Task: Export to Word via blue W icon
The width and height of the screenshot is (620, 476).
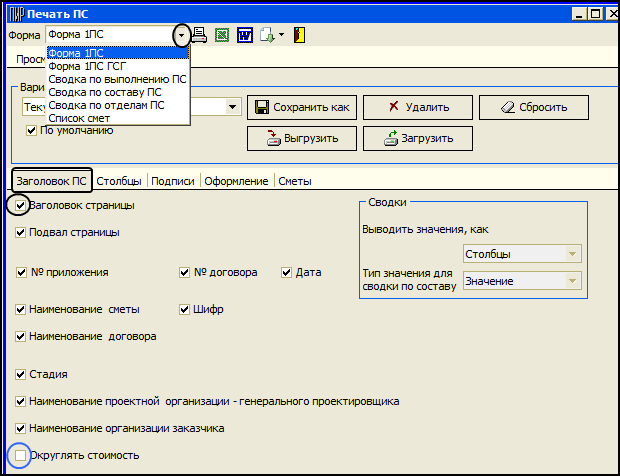Action: [245, 35]
